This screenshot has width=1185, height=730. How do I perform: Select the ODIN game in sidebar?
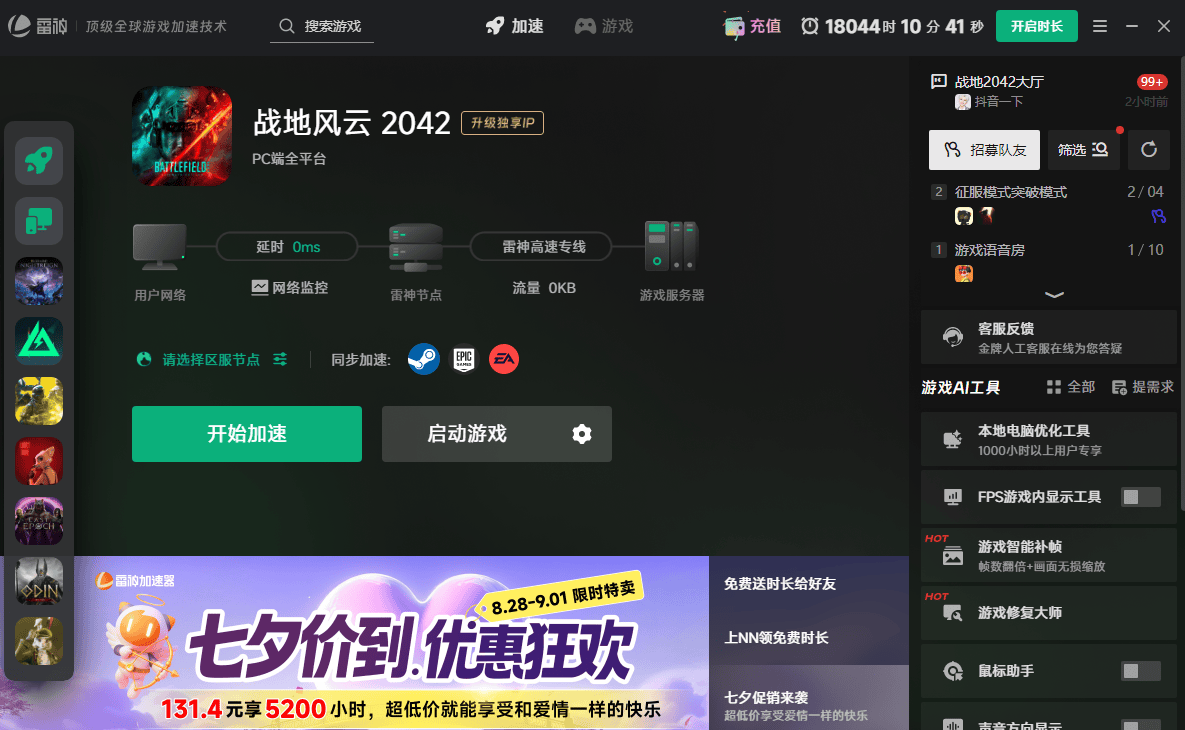pos(39,581)
